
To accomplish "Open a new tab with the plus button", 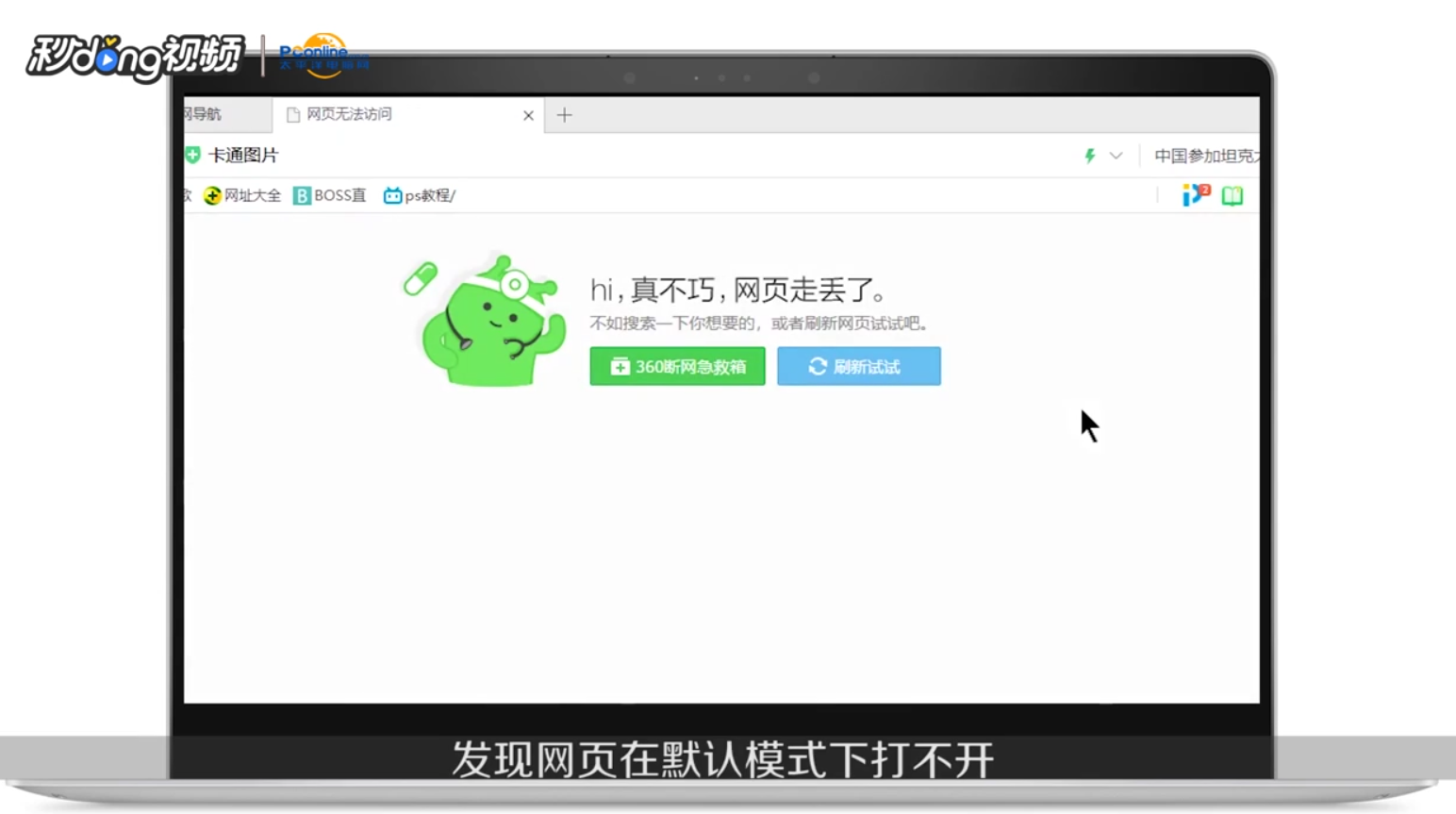I will (x=564, y=114).
